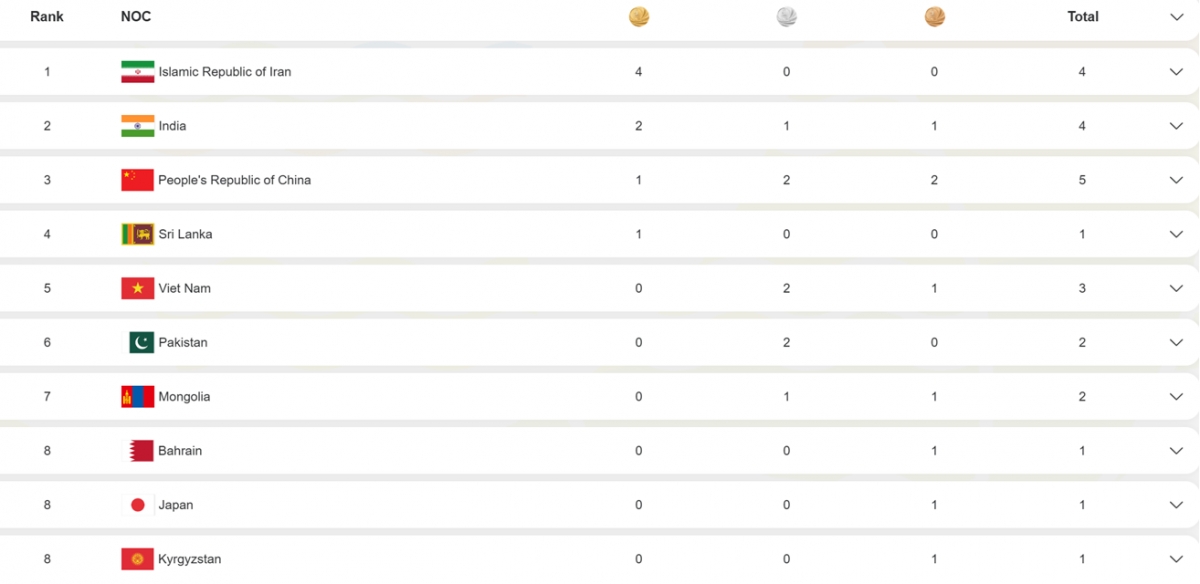Expand the Islamic Republic of Iran row
Viewport: 1200px width, 584px height.
tap(1176, 72)
